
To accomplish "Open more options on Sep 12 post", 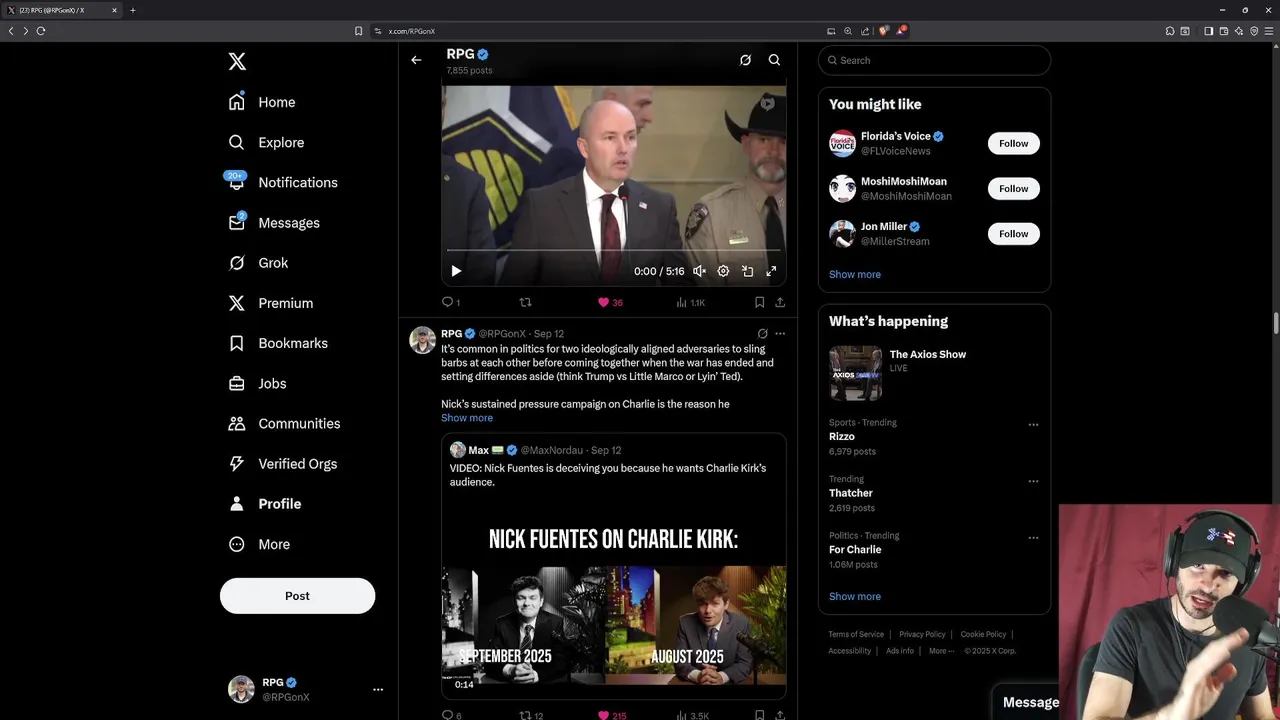I will (780, 334).
